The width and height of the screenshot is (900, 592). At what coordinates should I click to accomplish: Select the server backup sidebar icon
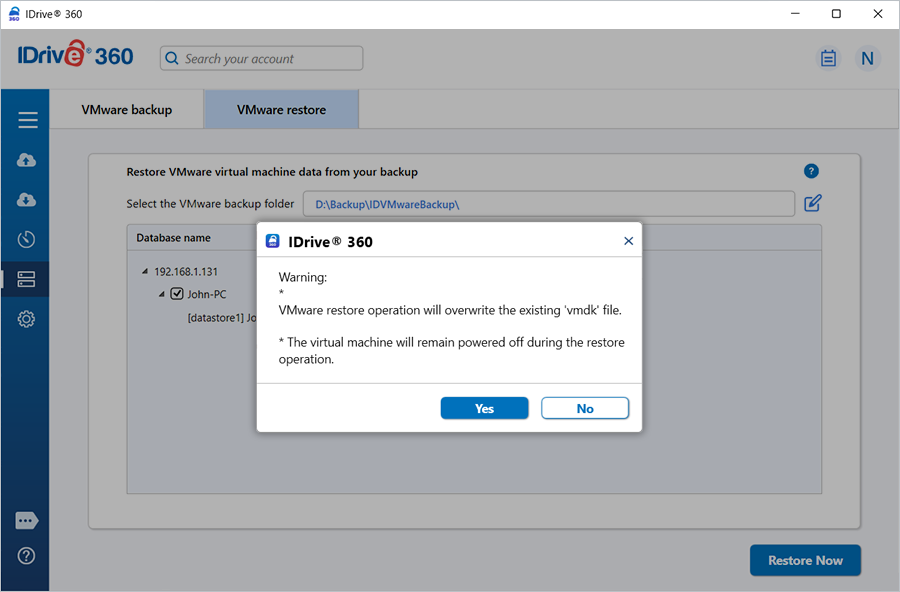click(x=27, y=279)
